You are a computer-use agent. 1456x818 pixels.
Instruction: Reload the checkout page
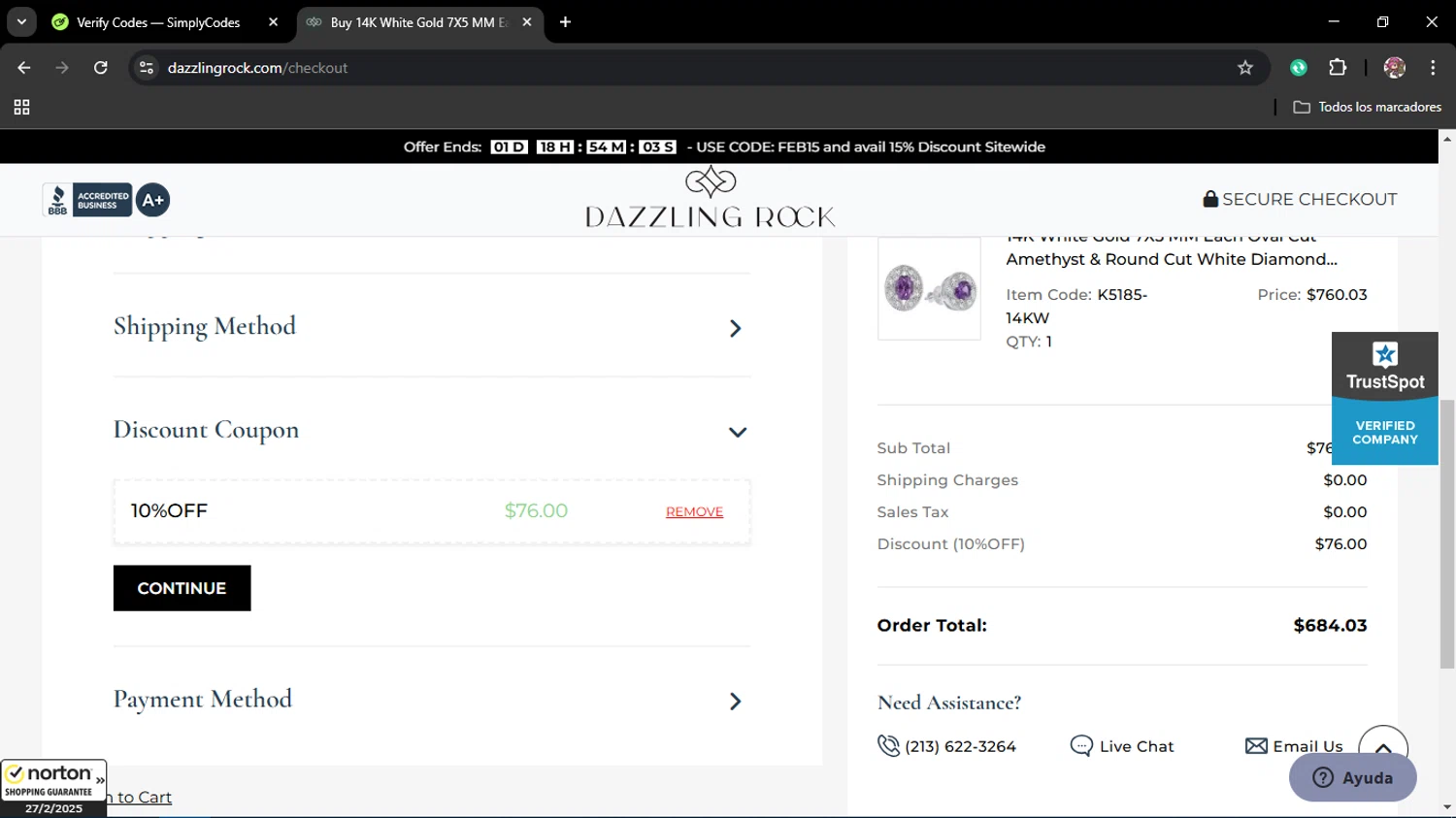pos(100,68)
